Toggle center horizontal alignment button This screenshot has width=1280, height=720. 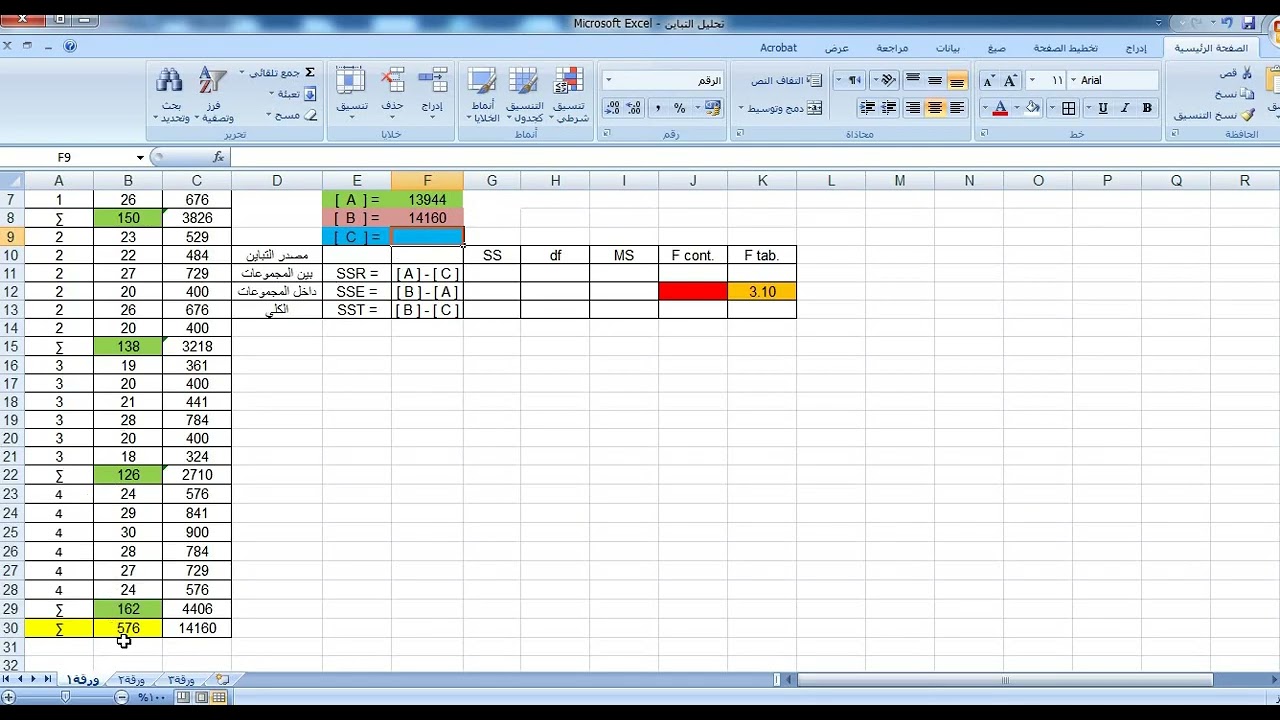pyautogui.click(x=935, y=108)
